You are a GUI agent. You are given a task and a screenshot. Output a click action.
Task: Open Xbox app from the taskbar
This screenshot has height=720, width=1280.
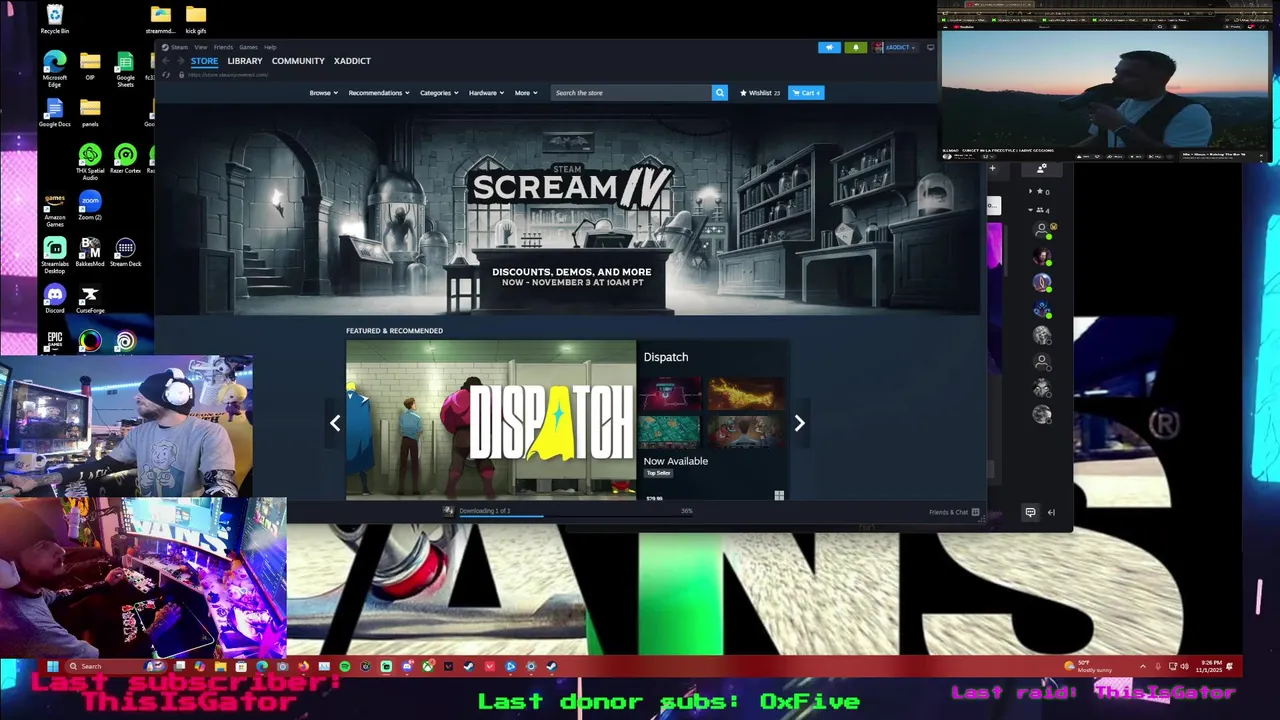point(427,666)
